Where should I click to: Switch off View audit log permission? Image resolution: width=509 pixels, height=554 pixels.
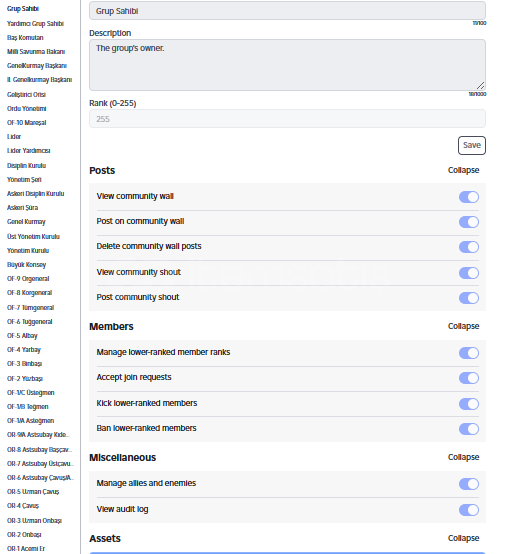point(469,510)
